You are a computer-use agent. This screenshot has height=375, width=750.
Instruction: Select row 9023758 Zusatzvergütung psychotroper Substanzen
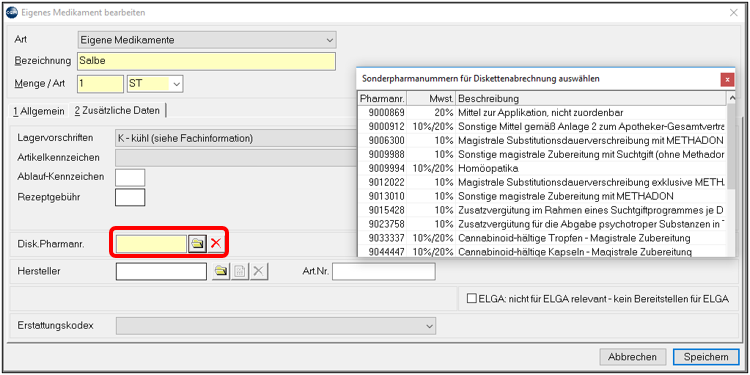click(542, 224)
